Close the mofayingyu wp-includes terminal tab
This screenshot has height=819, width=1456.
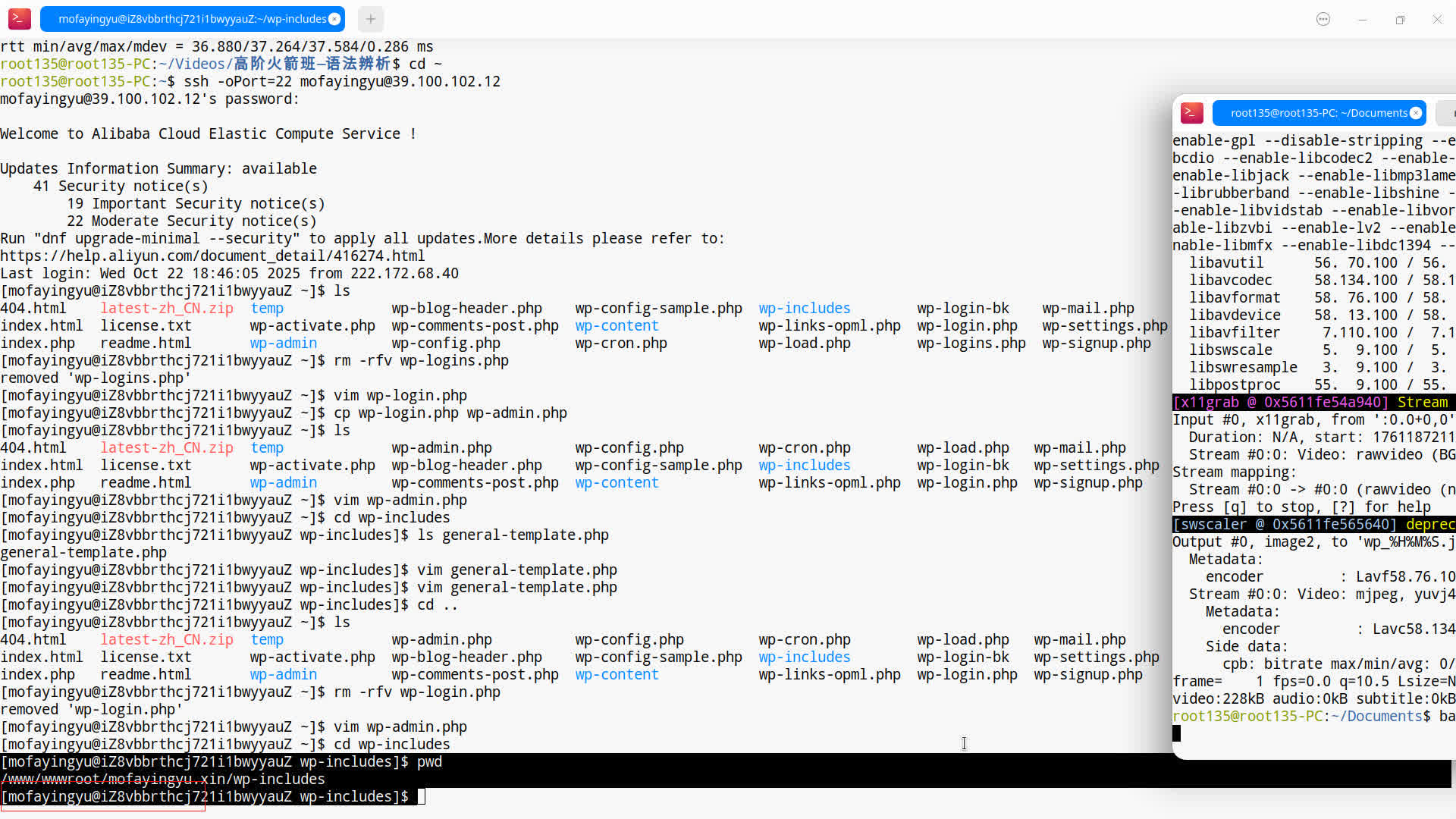pyautogui.click(x=334, y=19)
